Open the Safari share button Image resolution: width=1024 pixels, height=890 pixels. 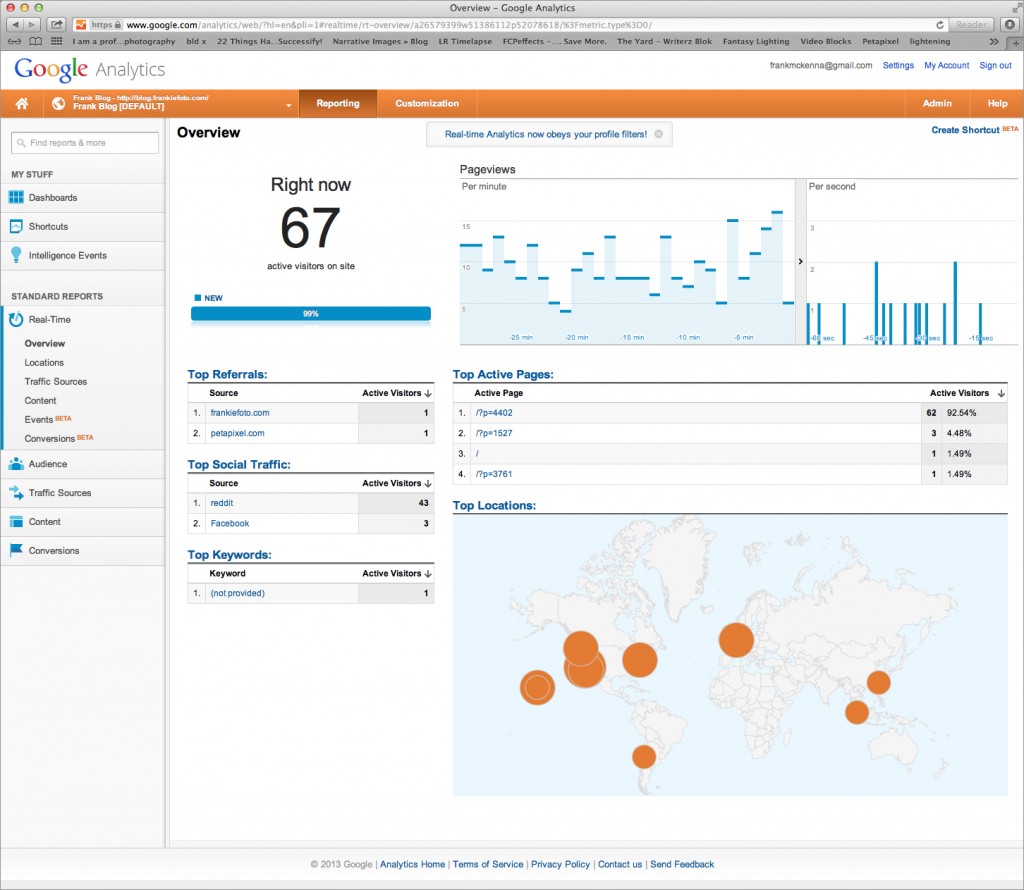[x=57, y=25]
